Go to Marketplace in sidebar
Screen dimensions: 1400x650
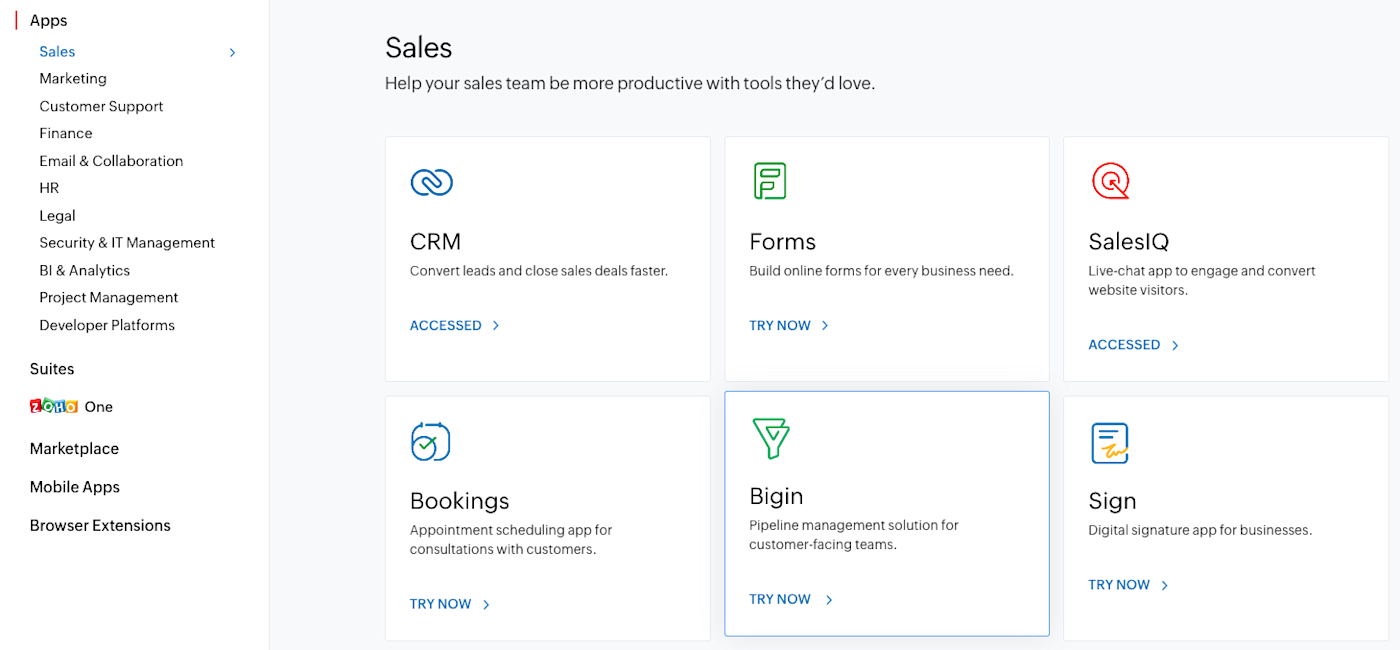(74, 449)
